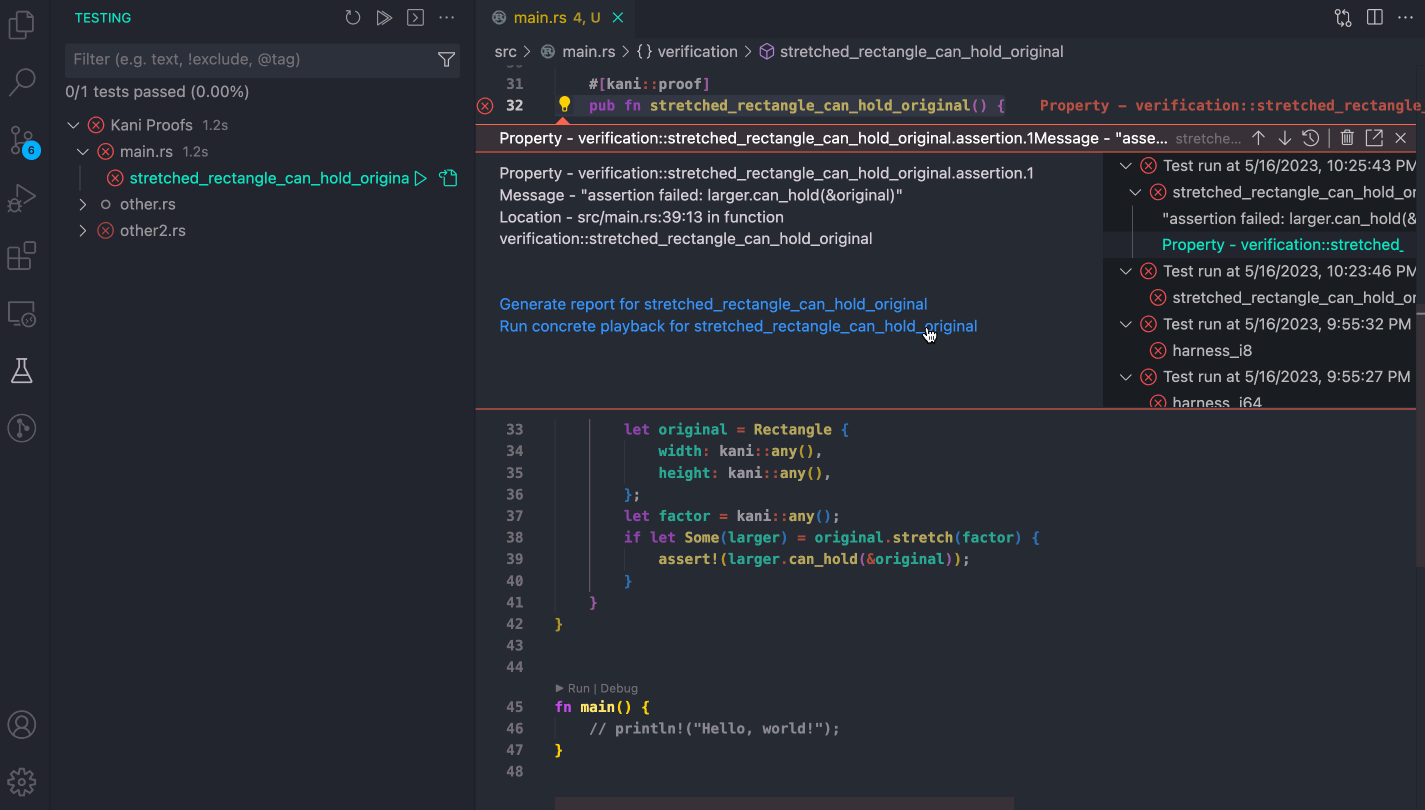The image size is (1425, 810).
Task: Open the Accounts menu icon
Action: [x=22, y=724]
